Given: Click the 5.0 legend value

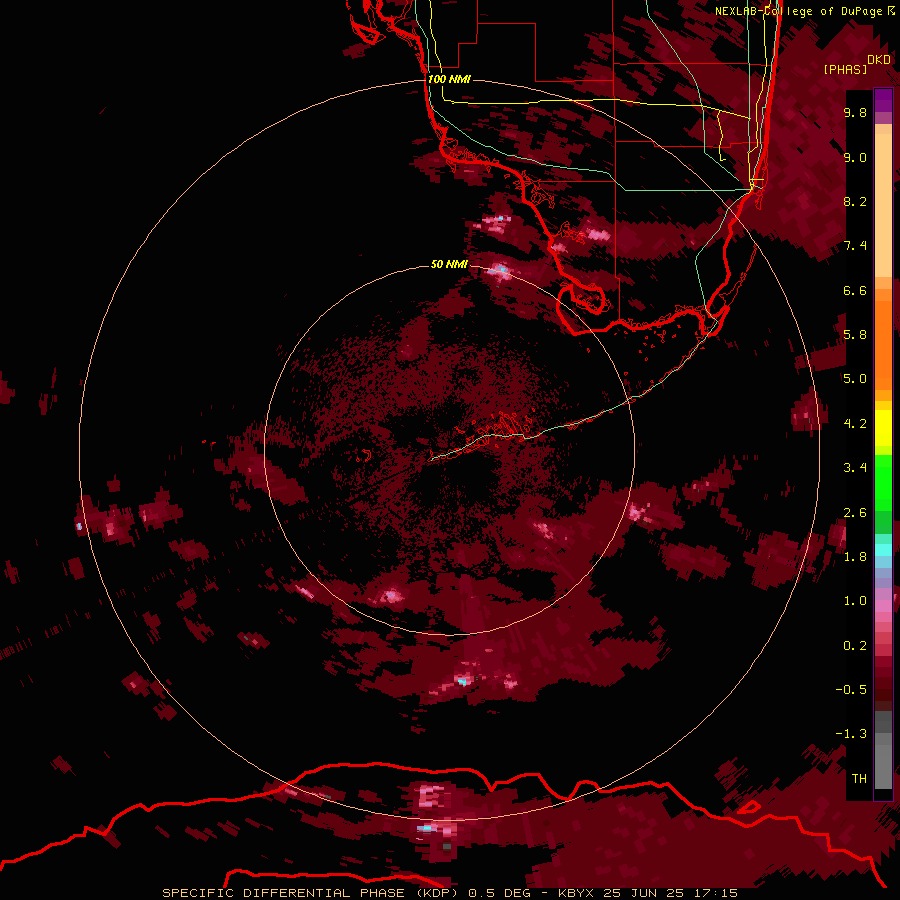Looking at the screenshot, I should pos(855,379).
